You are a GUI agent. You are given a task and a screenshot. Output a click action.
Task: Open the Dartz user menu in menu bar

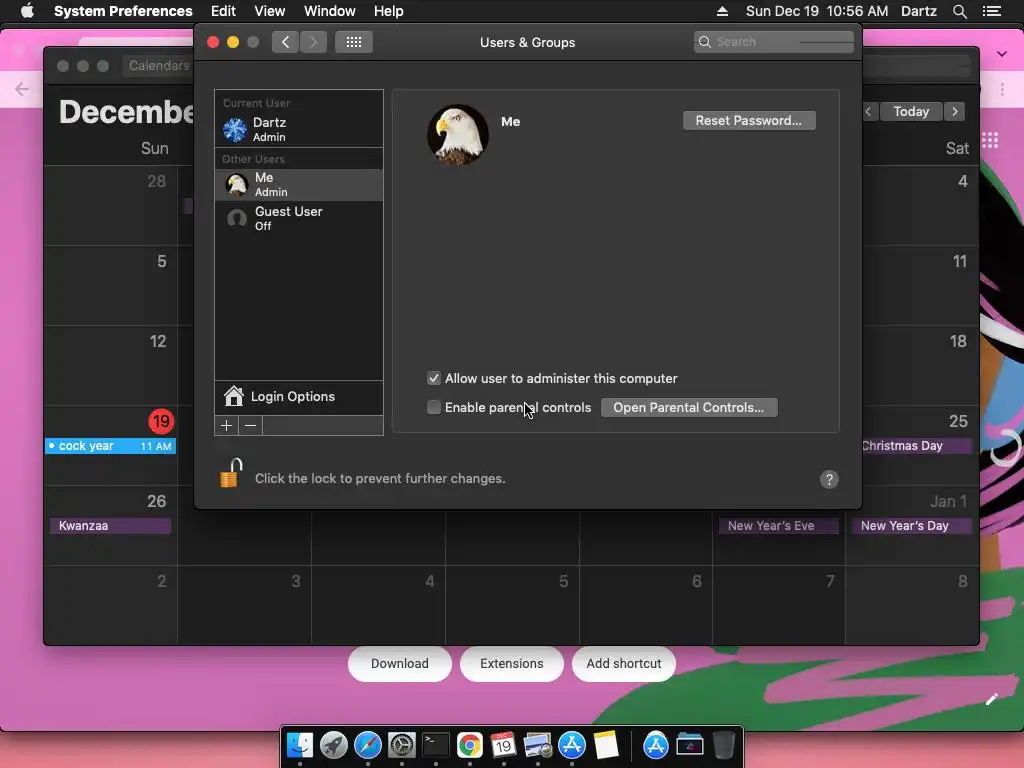click(x=918, y=11)
